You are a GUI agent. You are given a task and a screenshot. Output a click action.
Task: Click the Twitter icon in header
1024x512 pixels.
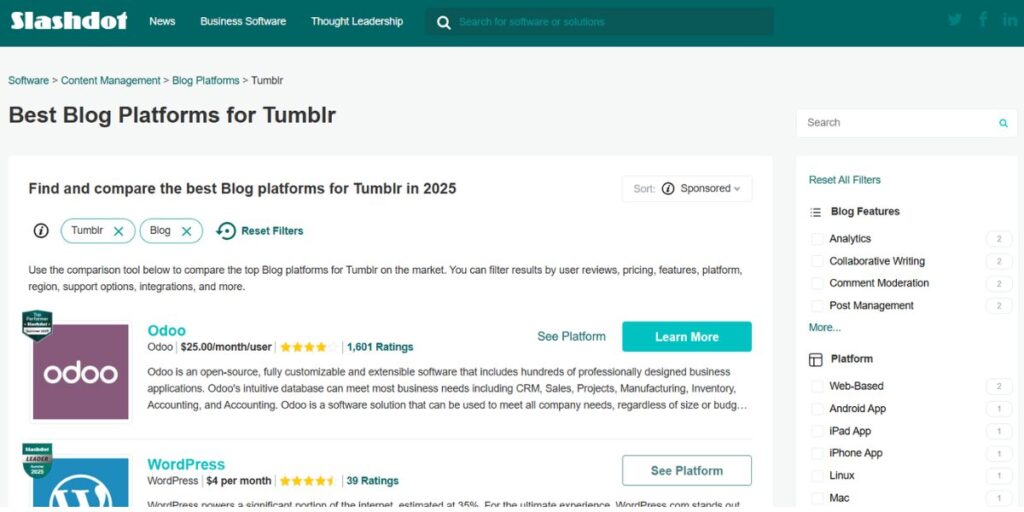pos(955,20)
